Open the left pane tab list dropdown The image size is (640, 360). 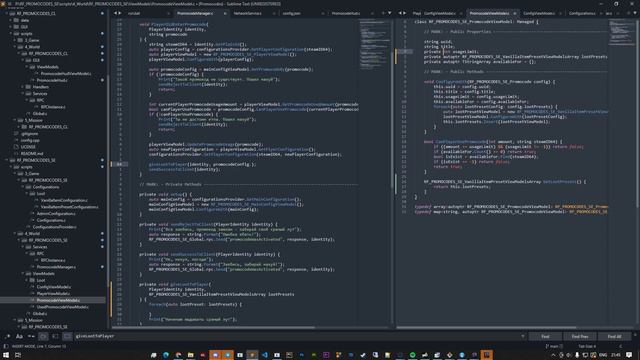tap(389, 13)
